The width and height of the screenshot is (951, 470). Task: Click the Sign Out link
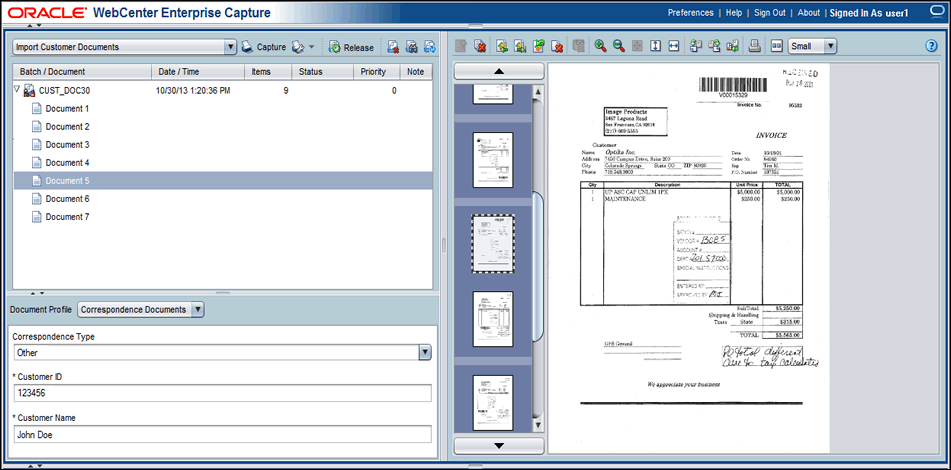point(770,13)
